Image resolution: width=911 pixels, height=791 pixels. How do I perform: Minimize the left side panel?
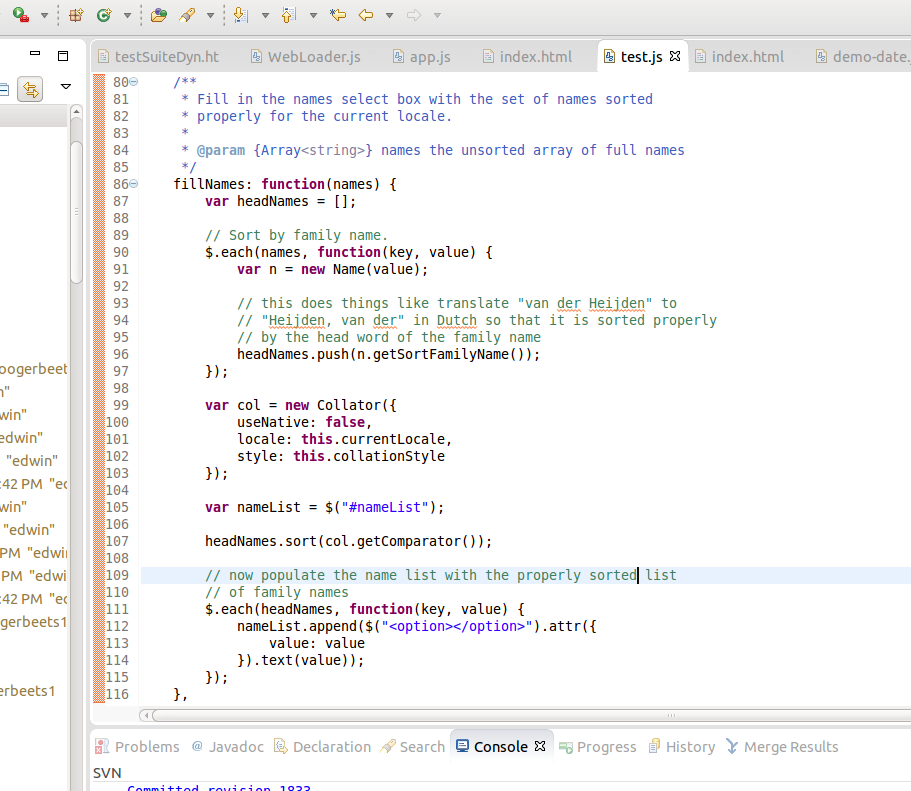[35, 55]
